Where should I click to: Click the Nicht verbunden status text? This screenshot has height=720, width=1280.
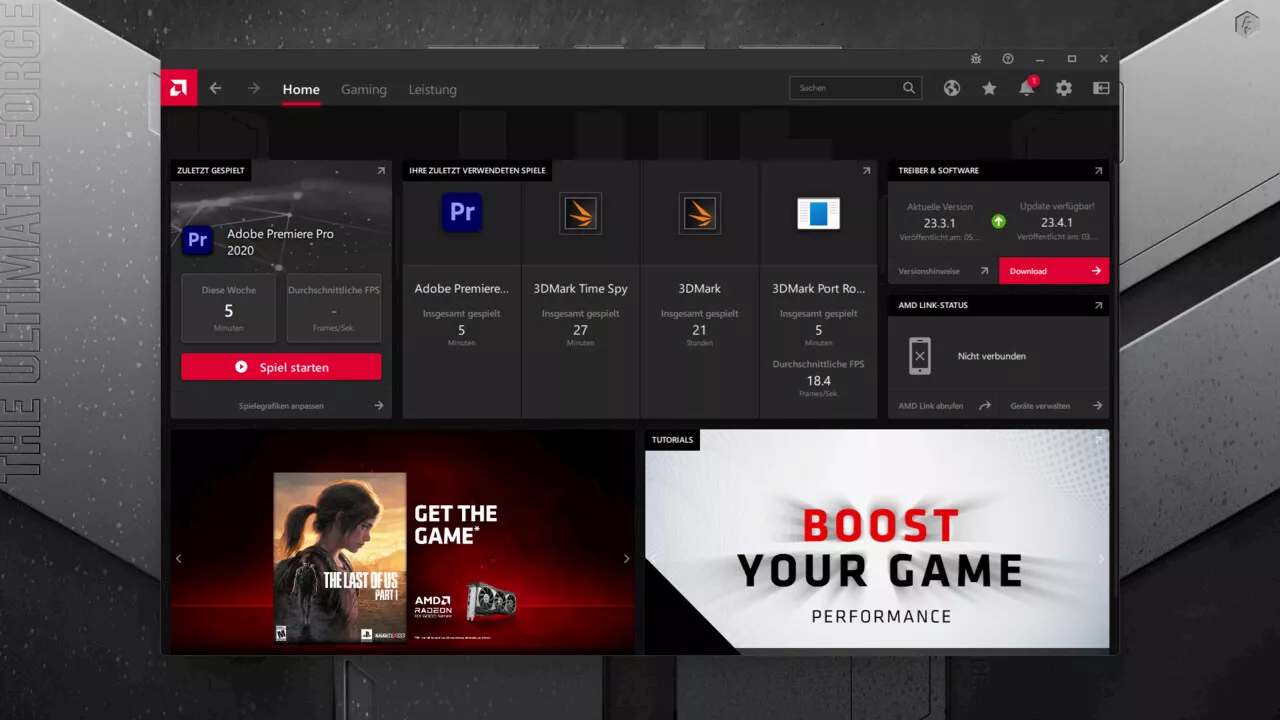[992, 356]
